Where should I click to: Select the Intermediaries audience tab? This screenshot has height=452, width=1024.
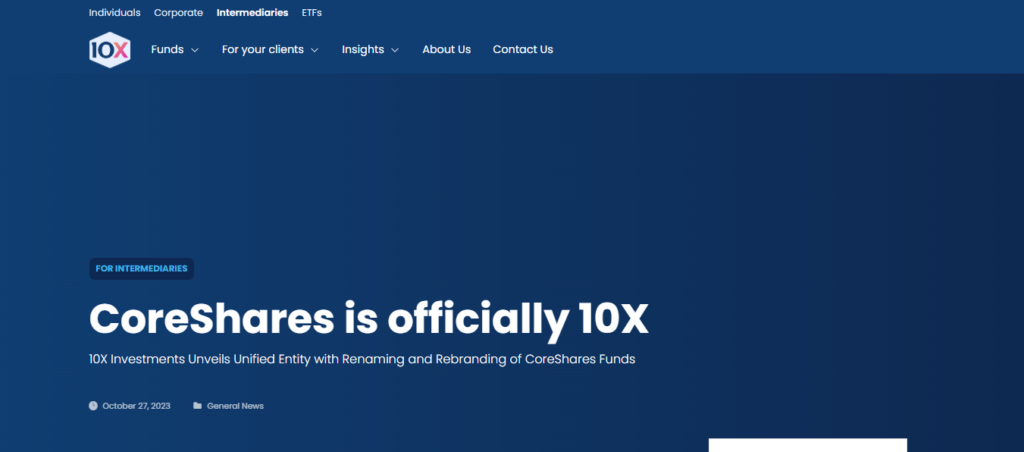click(252, 12)
